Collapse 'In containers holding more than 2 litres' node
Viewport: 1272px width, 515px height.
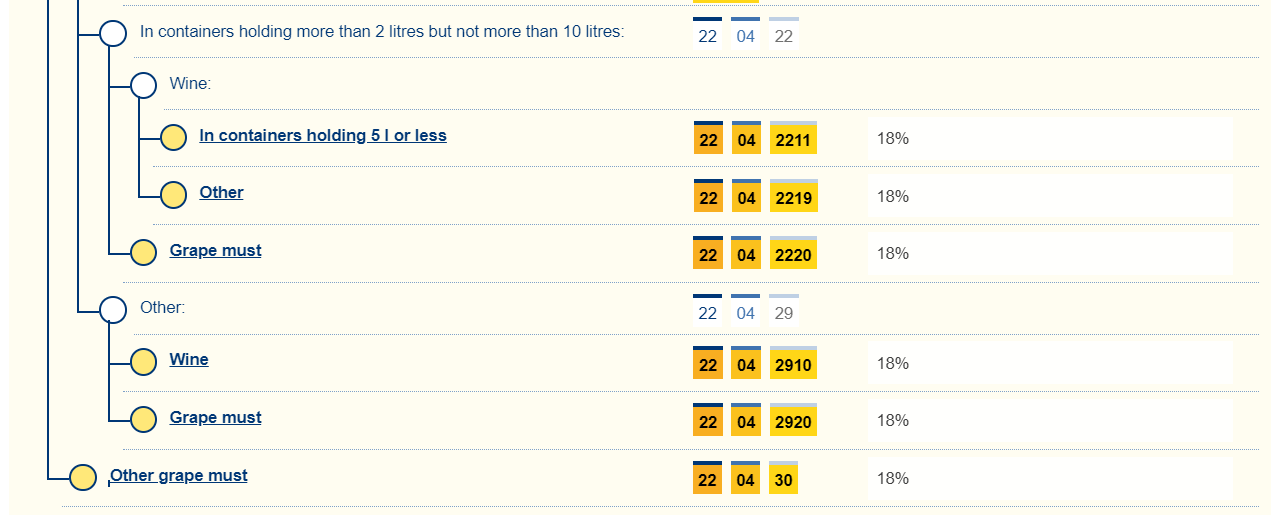click(114, 33)
